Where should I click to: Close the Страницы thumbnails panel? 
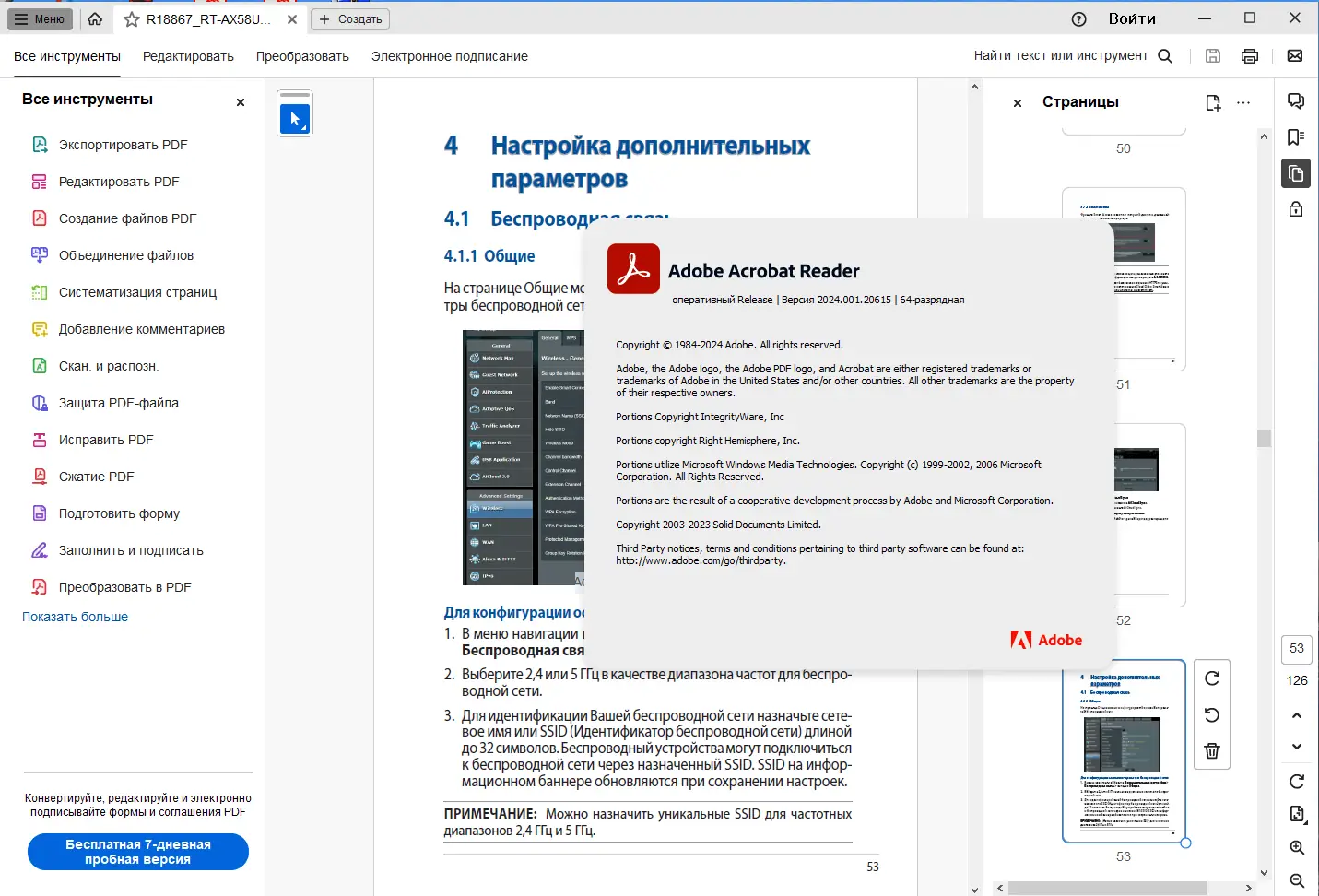(x=1018, y=103)
